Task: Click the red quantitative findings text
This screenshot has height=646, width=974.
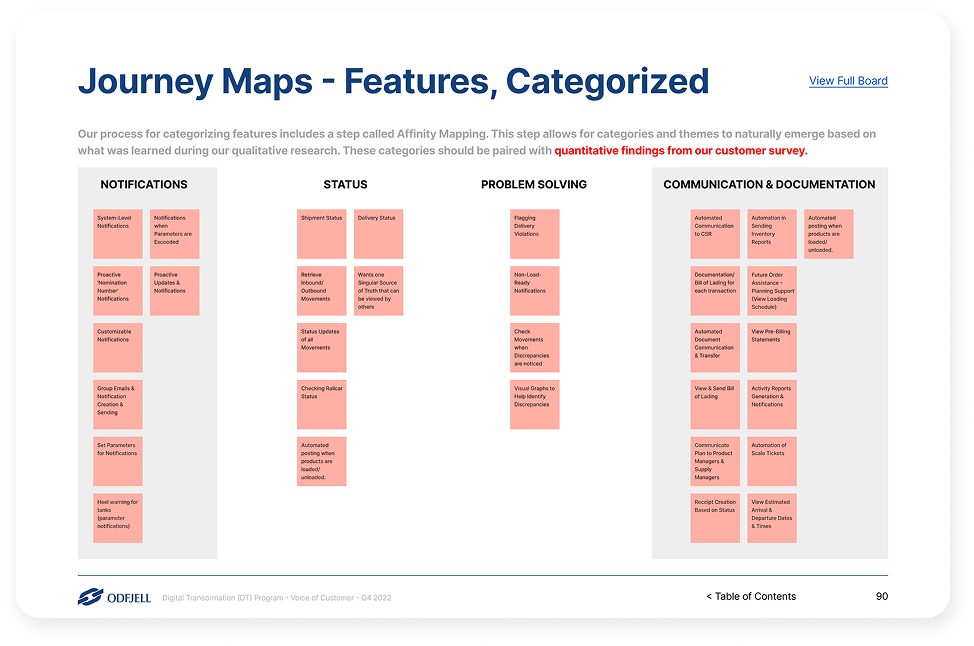Action: (680, 152)
